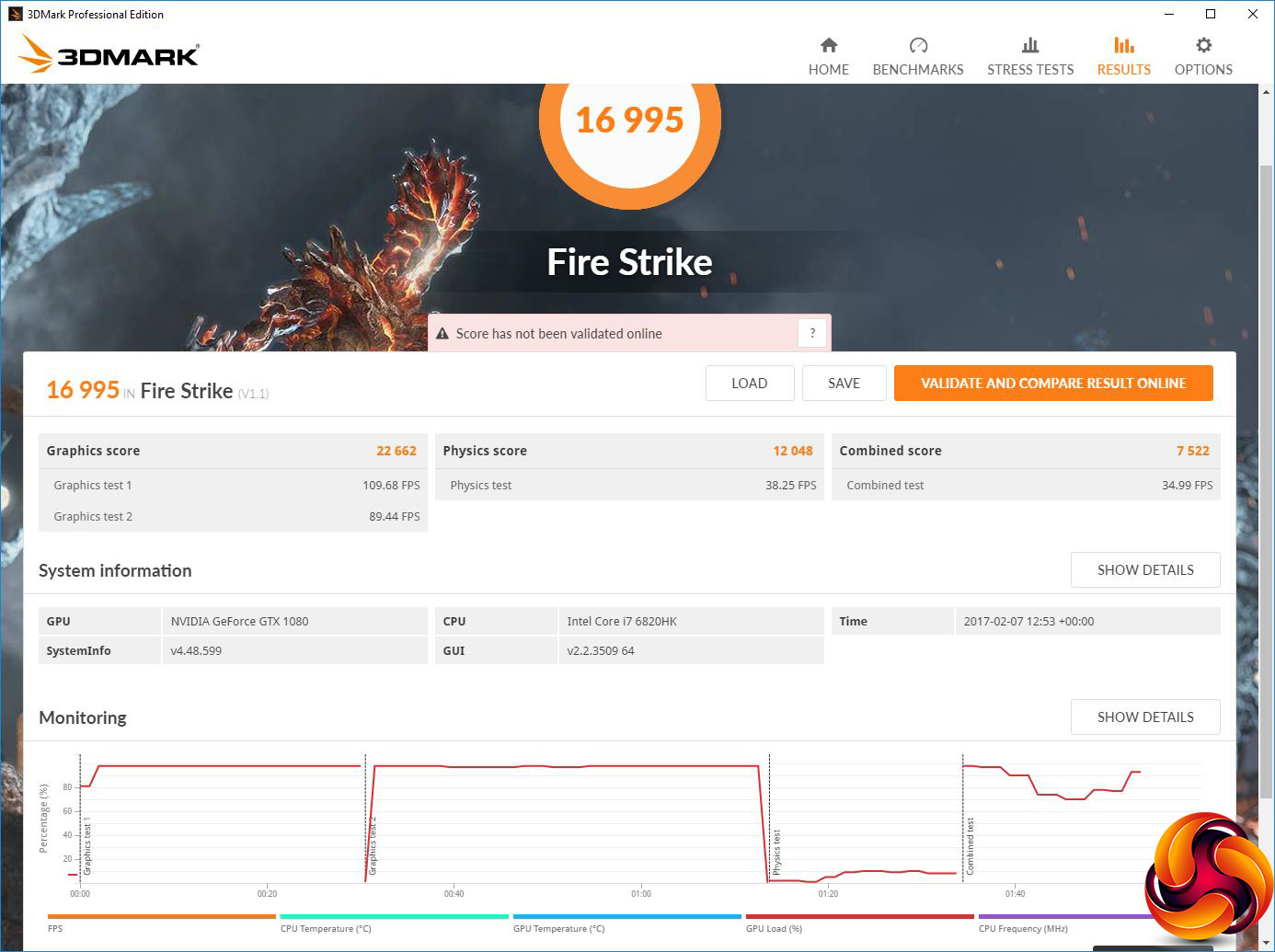Screen dimensions: 1275x952
Task: Click the Physics score value 12 048
Action: tap(793, 451)
